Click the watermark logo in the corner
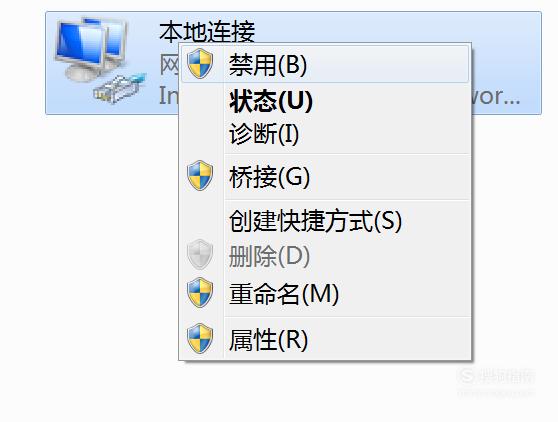 coord(496,379)
